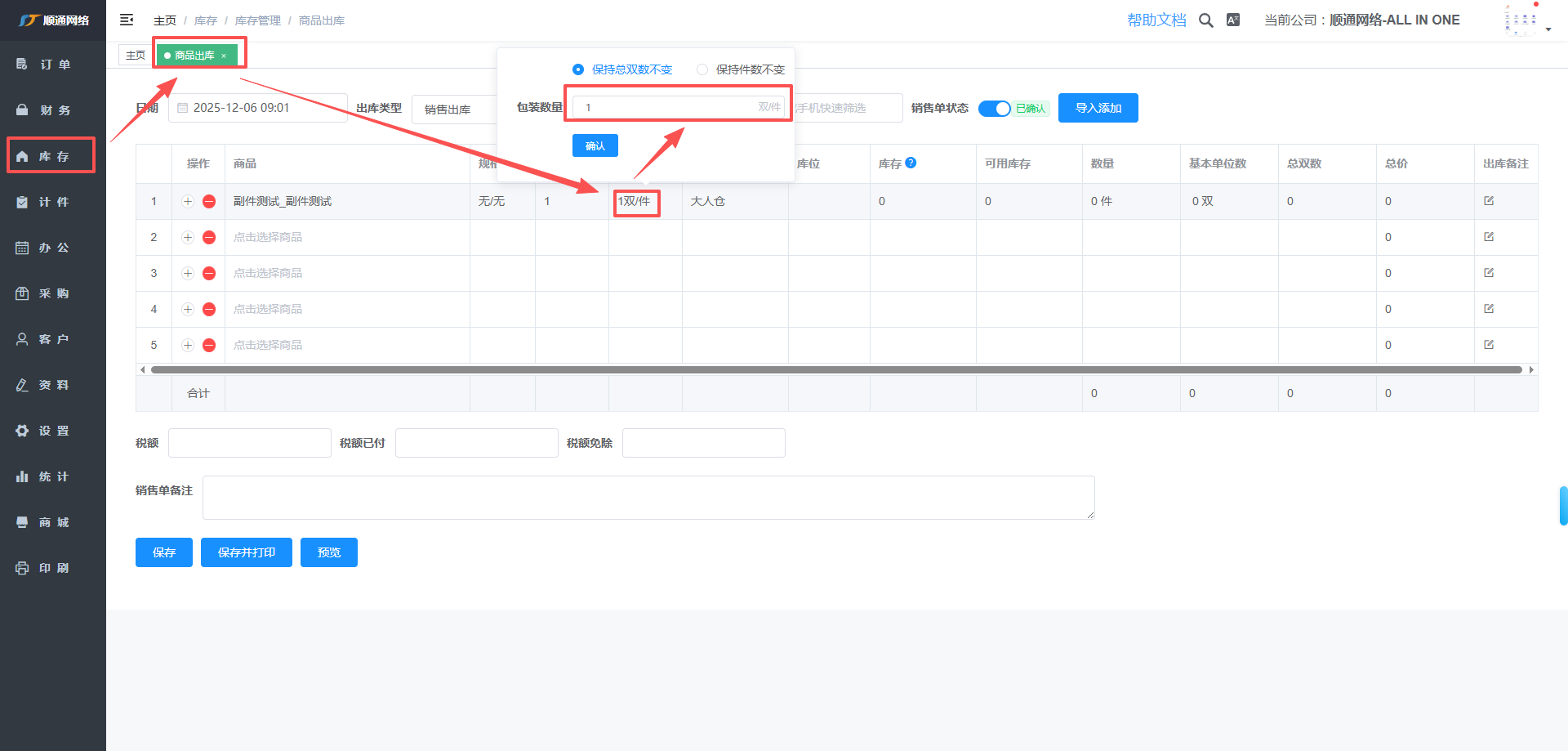1568x751 pixels.
Task: Click the language translate icon in header
Action: pyautogui.click(x=1233, y=20)
